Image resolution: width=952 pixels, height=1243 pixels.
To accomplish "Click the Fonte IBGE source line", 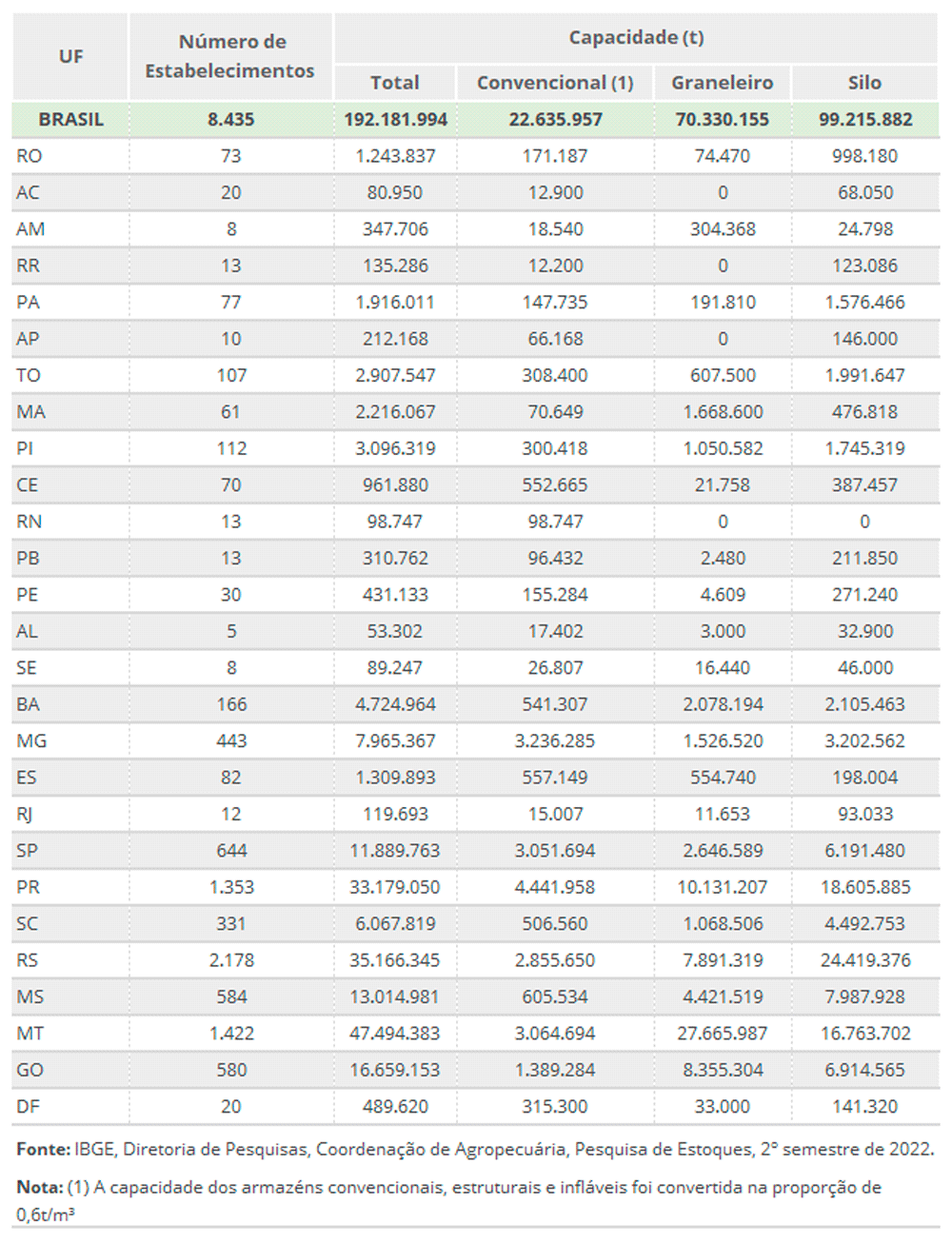I will [x=475, y=1150].
